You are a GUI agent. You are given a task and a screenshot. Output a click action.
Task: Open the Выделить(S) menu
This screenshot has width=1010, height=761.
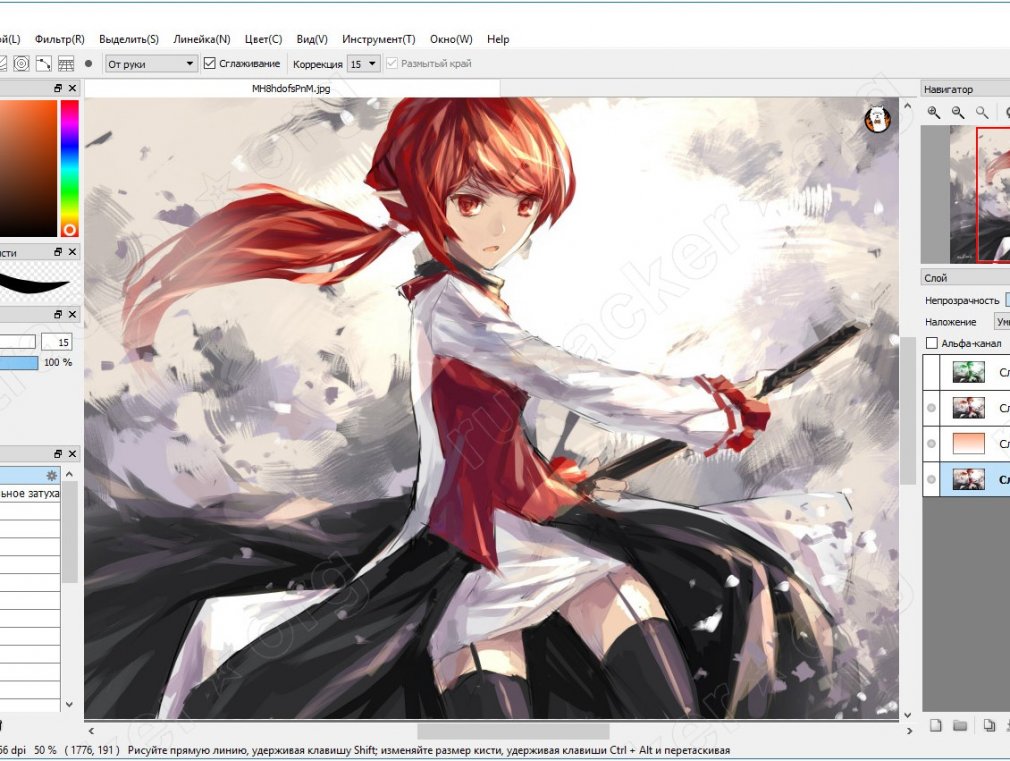point(129,39)
